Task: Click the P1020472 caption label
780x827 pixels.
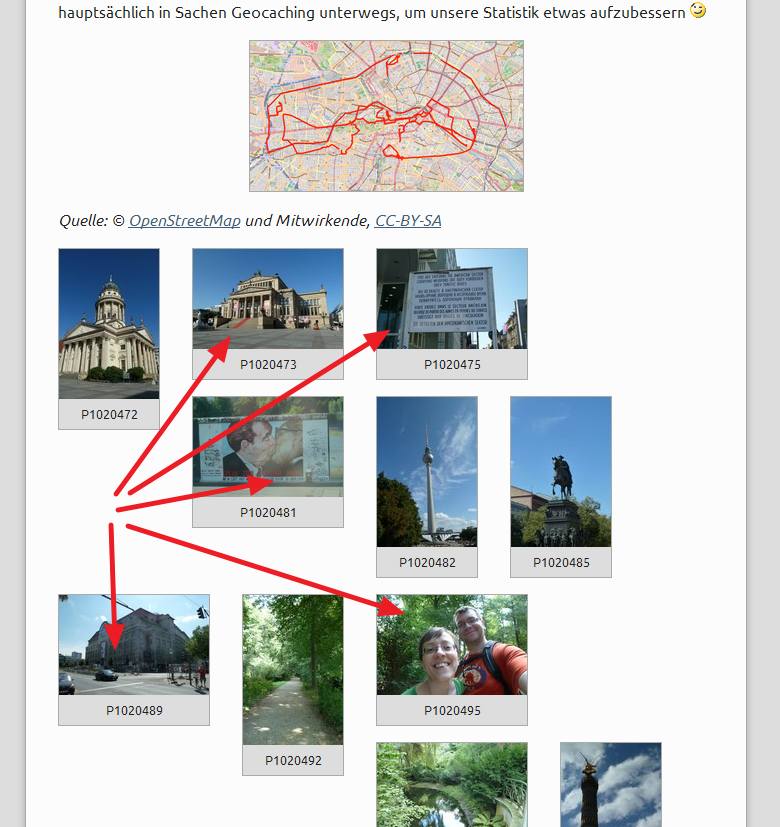Action: (x=109, y=414)
